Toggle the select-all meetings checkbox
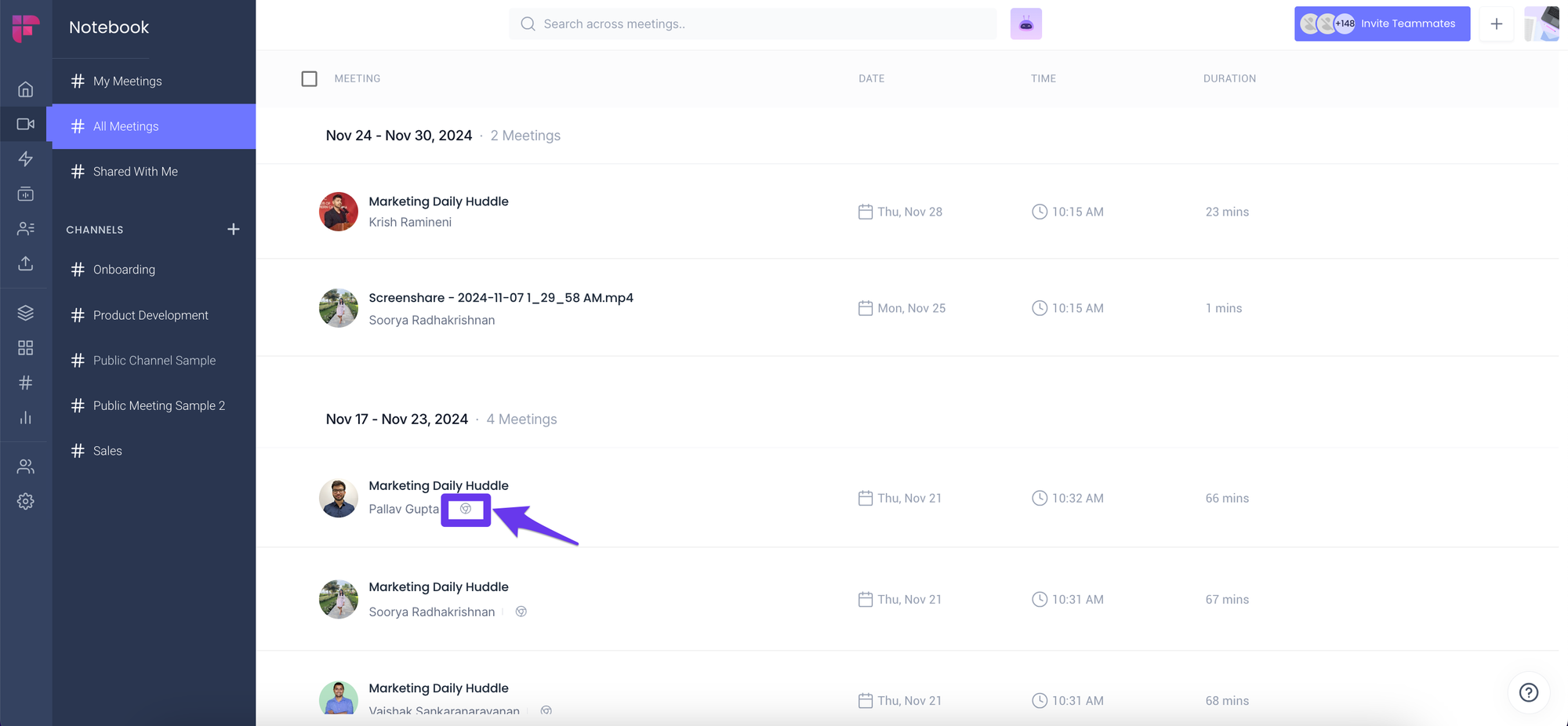This screenshot has height=726, width=1568. click(x=310, y=78)
